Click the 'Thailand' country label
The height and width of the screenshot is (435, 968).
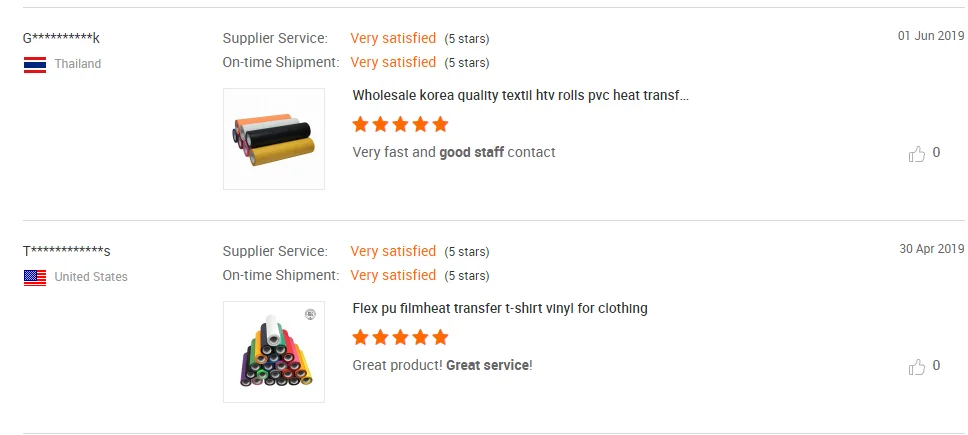78,64
